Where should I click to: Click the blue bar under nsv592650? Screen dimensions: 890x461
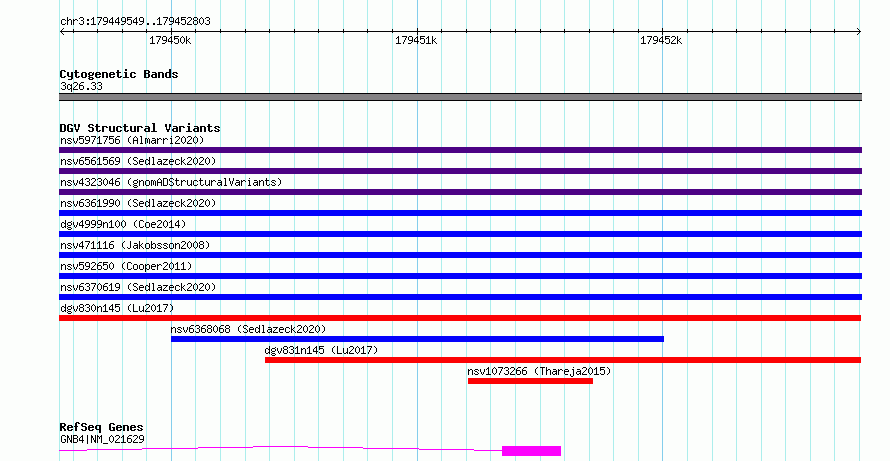click(460, 276)
